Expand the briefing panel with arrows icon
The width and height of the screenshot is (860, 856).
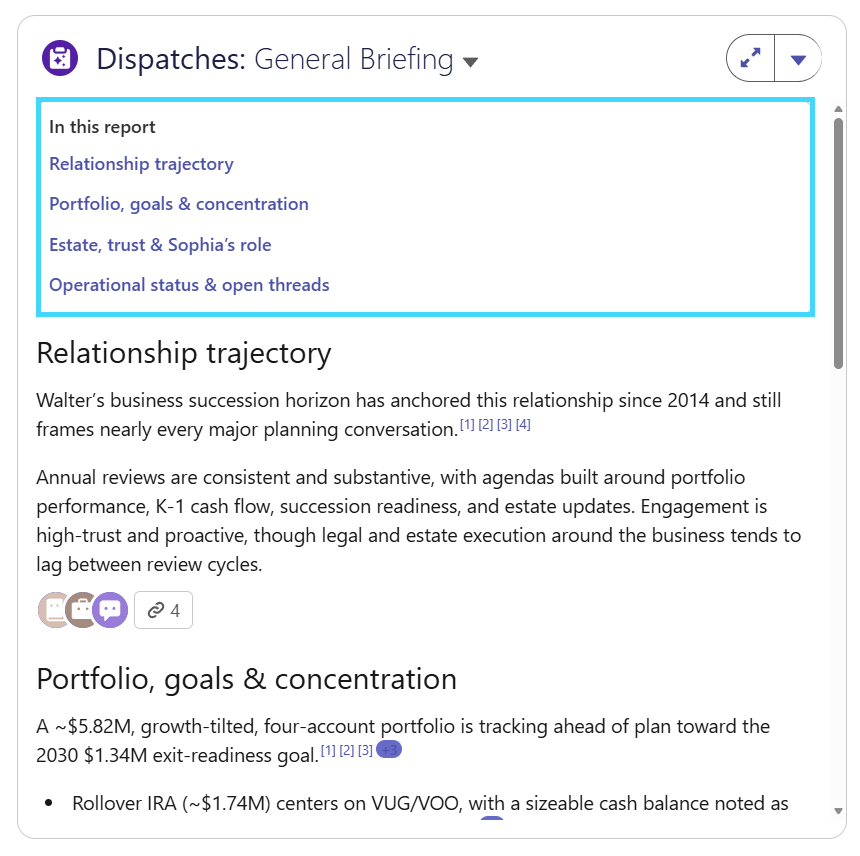[x=750, y=58]
